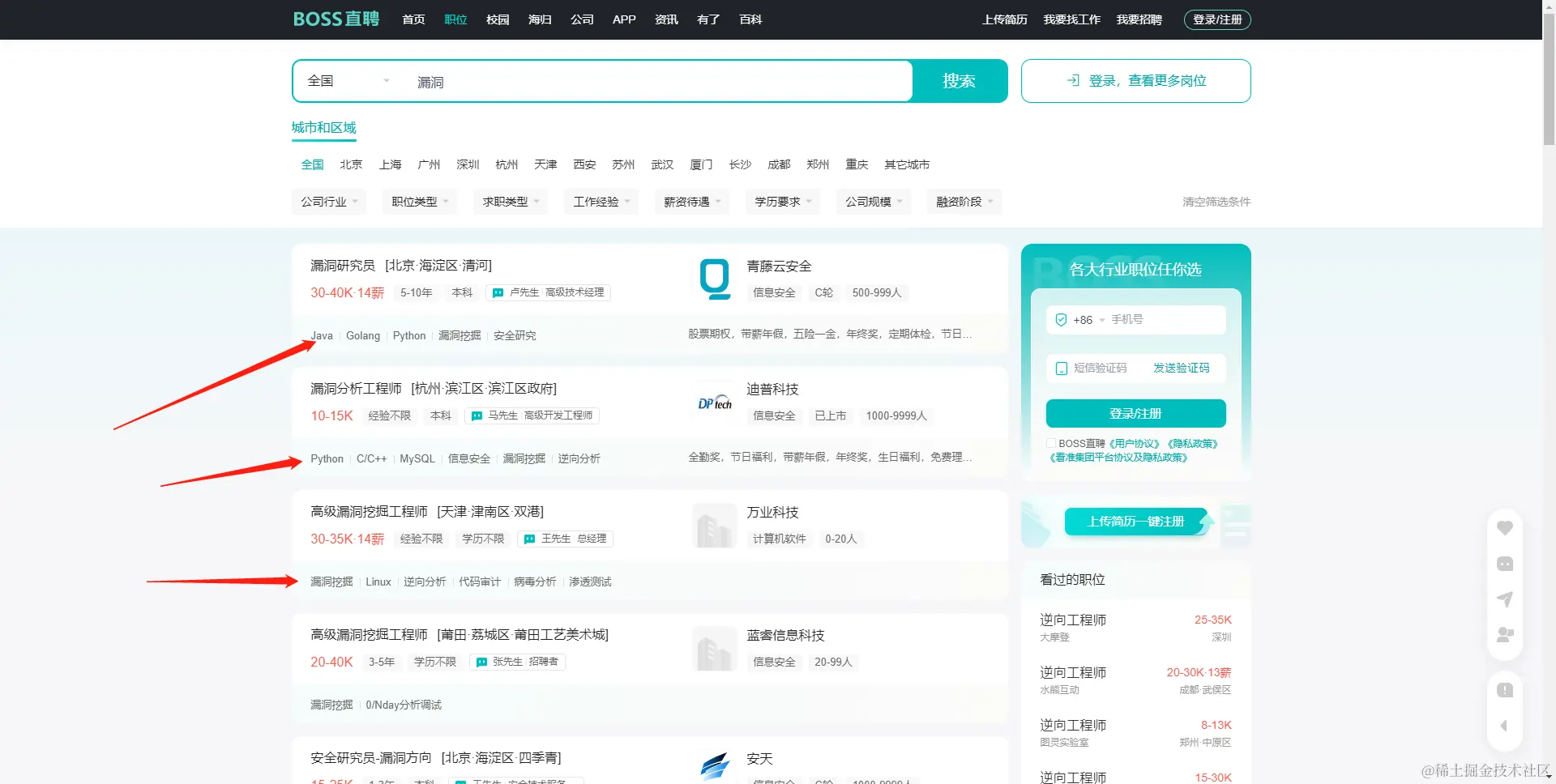Click 登录/注册 in the top navigation bar
1556x784 pixels.
coord(1217,19)
